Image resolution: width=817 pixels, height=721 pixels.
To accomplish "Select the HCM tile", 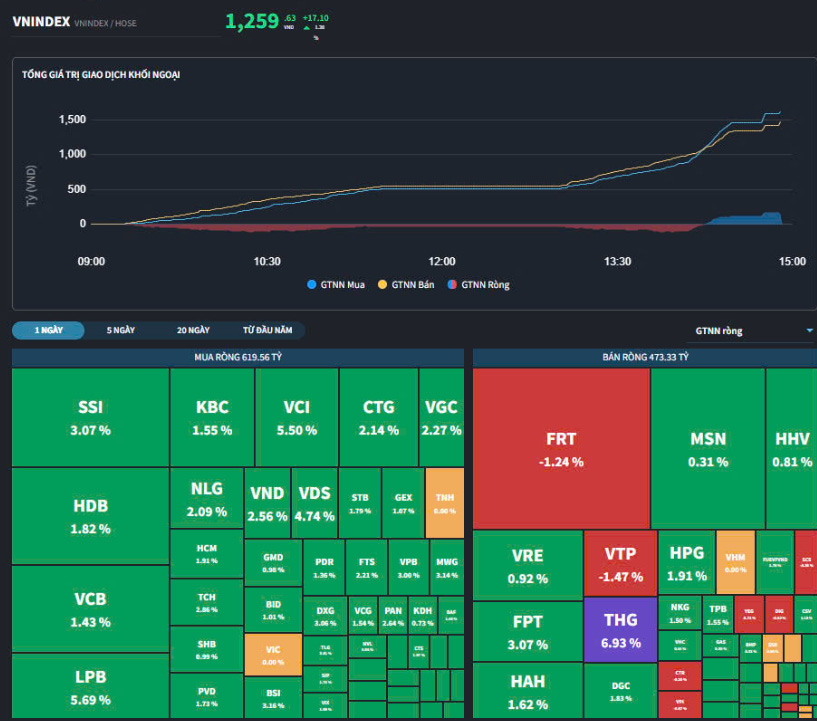I will pyautogui.click(x=207, y=554).
